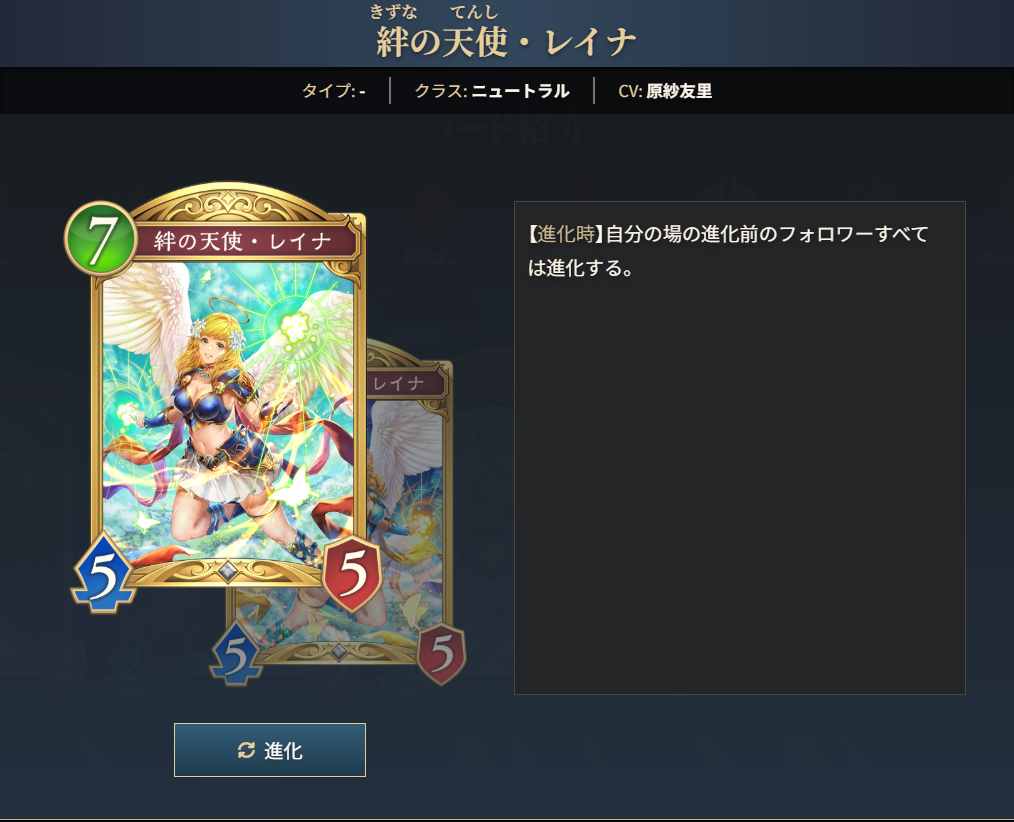Click the 進化 evolve button
The width and height of the screenshot is (1014, 822).
[270, 750]
